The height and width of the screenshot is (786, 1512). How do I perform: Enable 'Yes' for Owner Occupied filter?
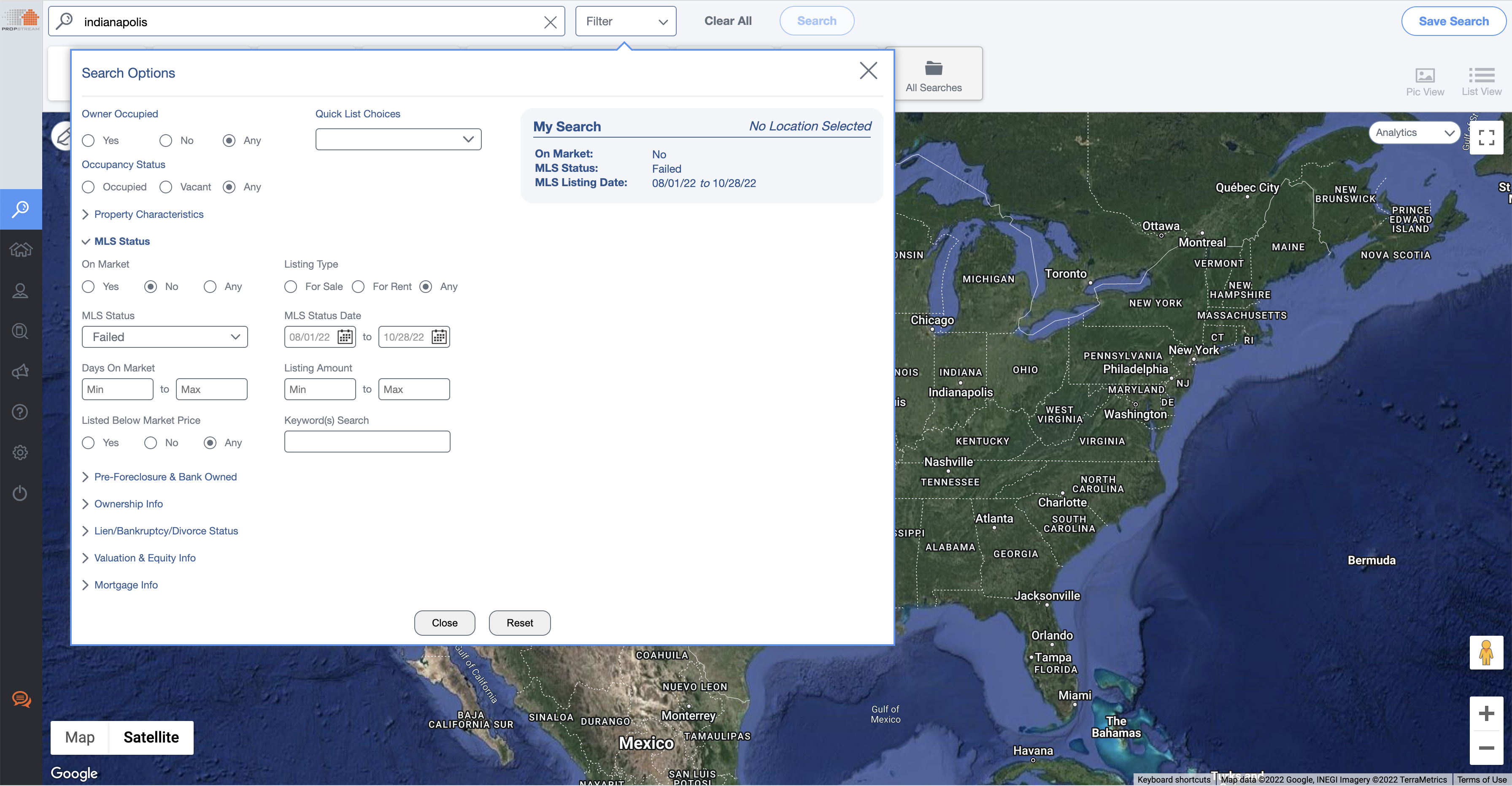[88, 139]
